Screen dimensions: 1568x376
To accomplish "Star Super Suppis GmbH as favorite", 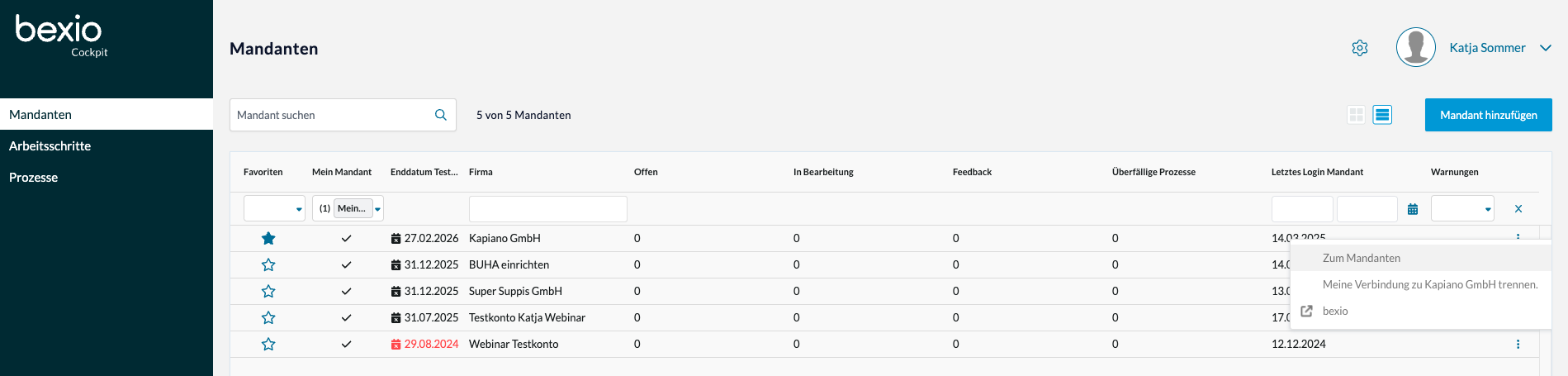I will (268, 292).
